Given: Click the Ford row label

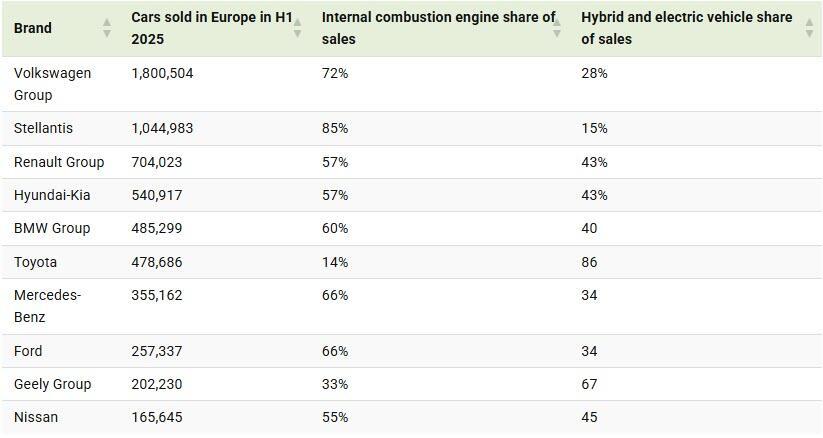Looking at the screenshot, I should 28,351.
